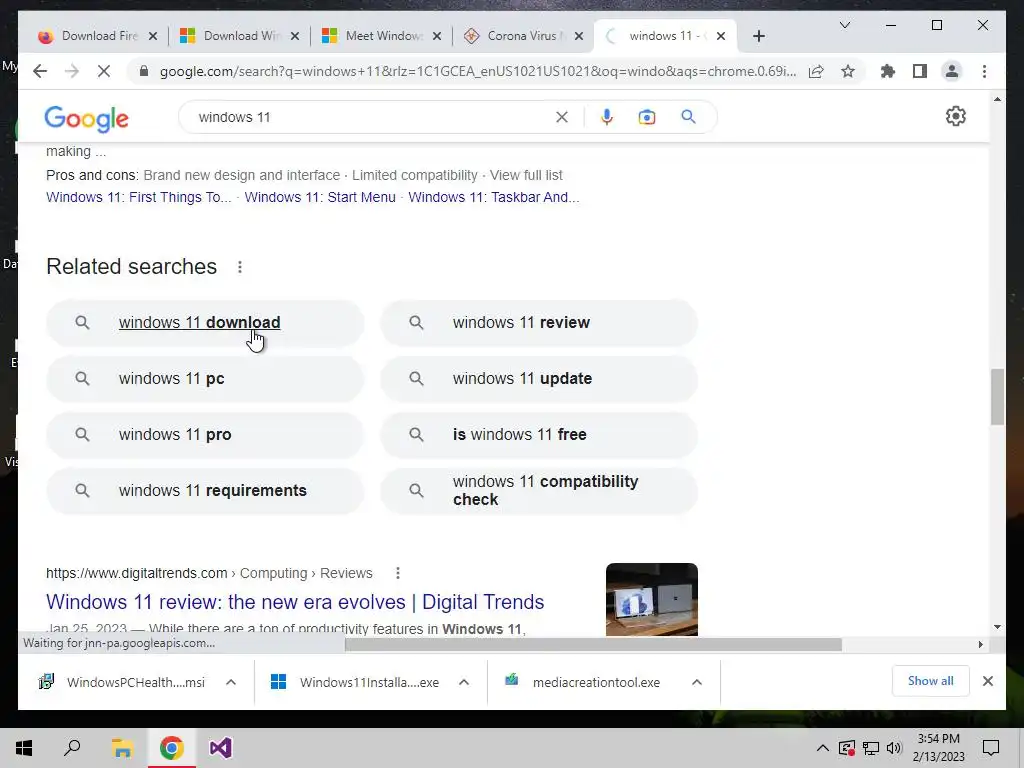This screenshot has height=768, width=1024.
Task: Close the Download Windows tab
Action: pos(295,36)
